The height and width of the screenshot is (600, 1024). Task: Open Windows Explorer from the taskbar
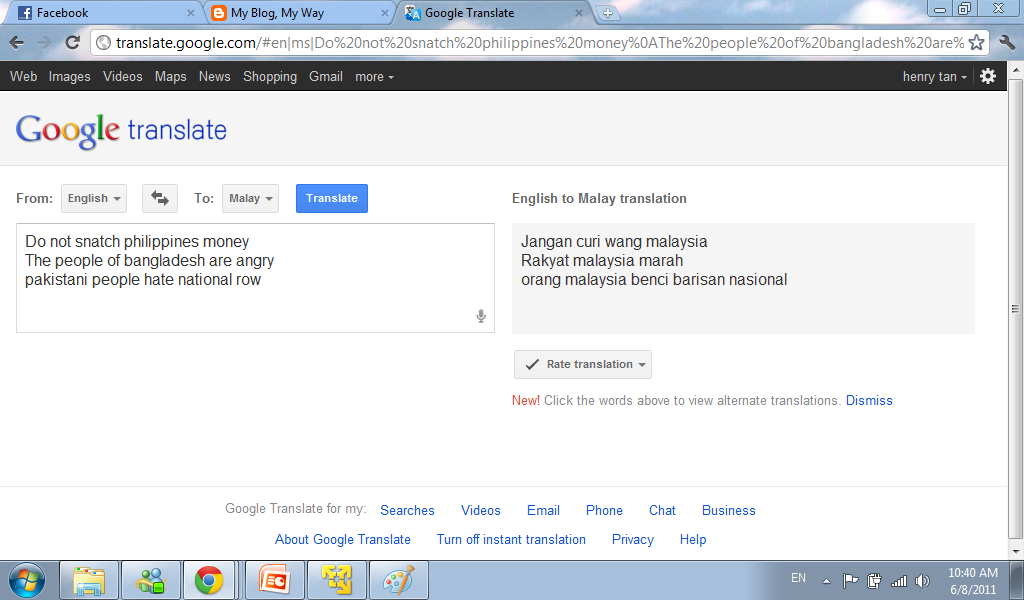89,580
